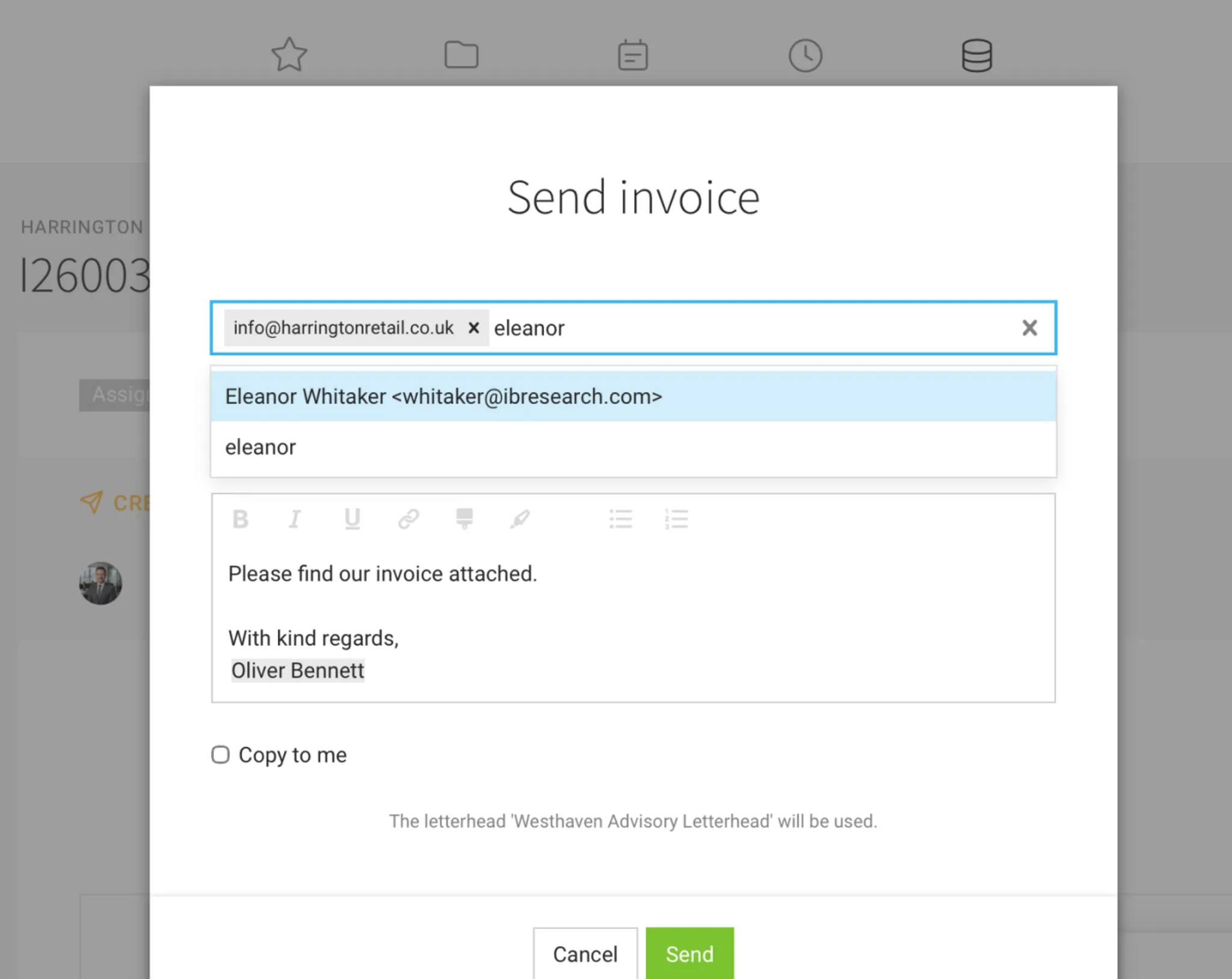Toggle bold formatting in editor

click(x=241, y=518)
